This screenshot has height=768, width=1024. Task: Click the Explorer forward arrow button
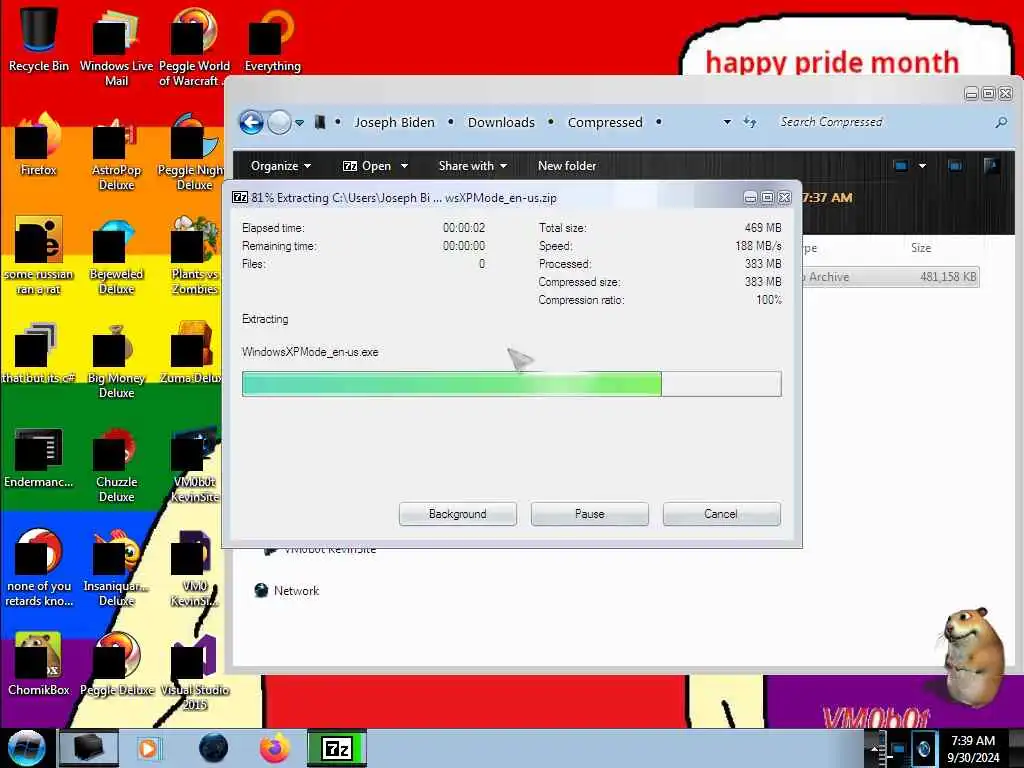pos(280,122)
